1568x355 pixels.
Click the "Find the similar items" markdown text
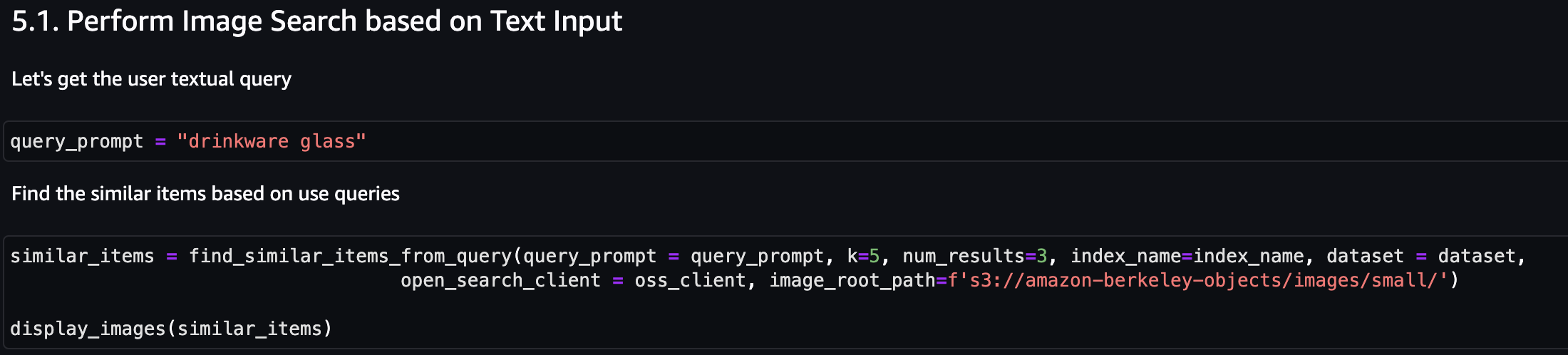pyautogui.click(x=205, y=194)
